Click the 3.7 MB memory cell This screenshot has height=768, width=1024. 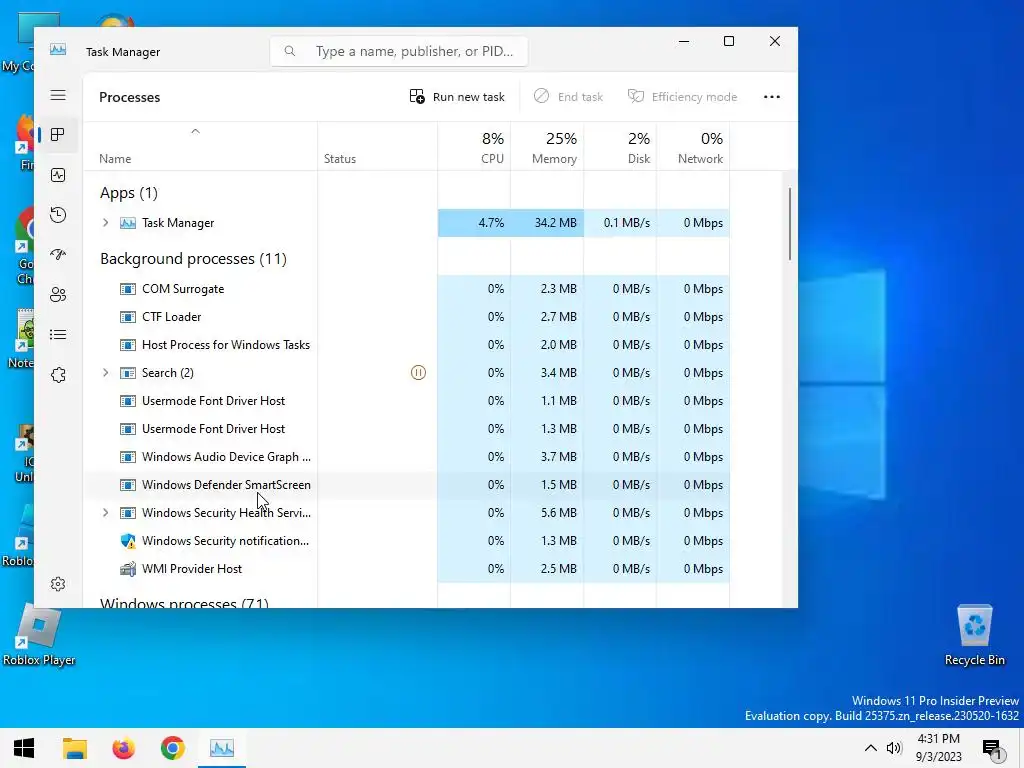pyautogui.click(x=547, y=456)
